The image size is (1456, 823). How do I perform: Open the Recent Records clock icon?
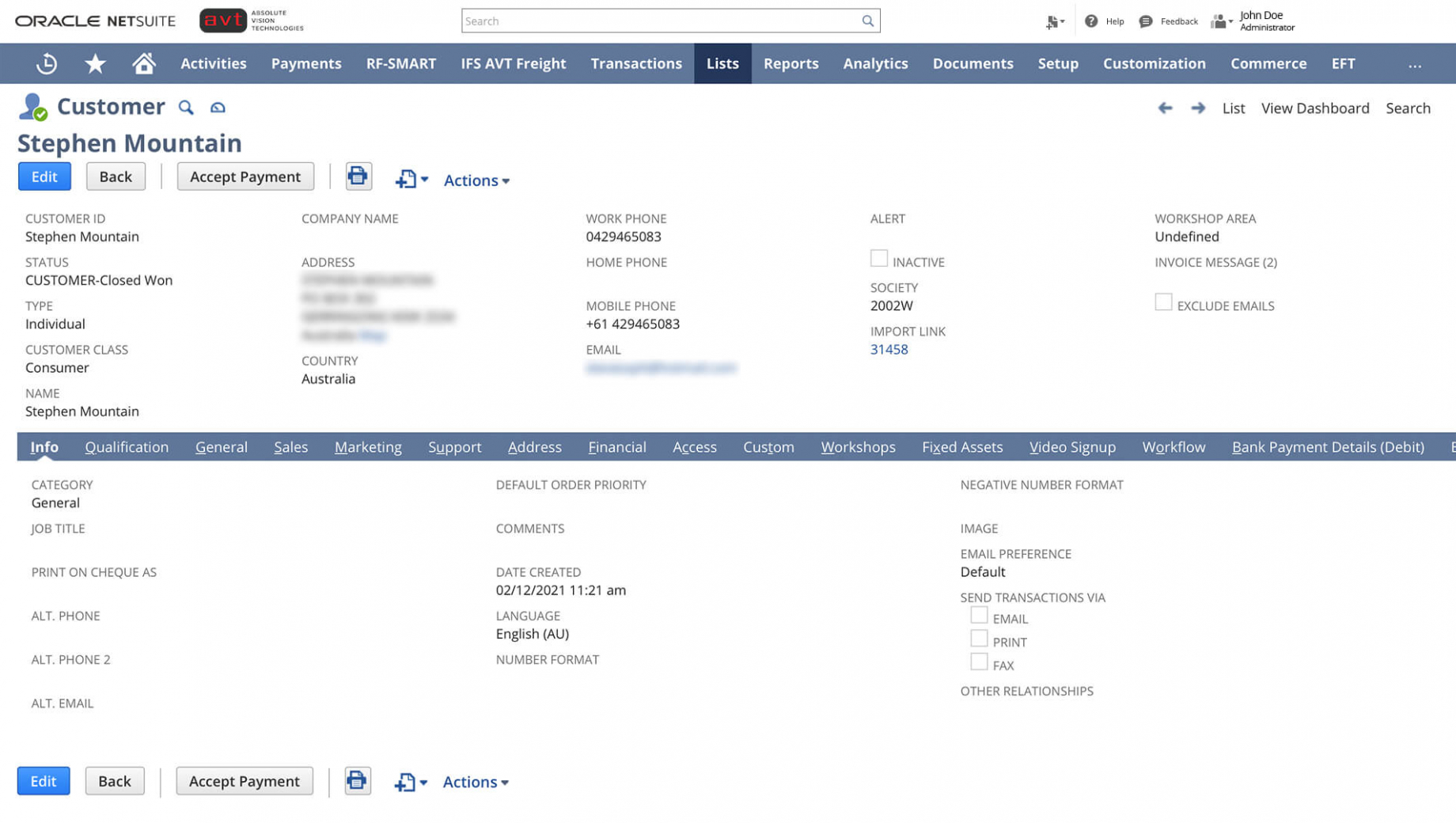[x=47, y=63]
